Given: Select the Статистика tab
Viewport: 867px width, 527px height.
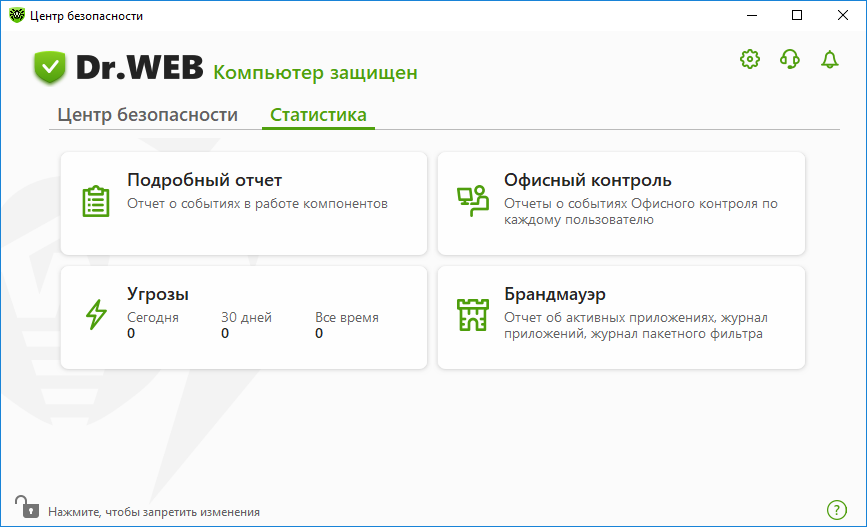Looking at the screenshot, I should 318,114.
